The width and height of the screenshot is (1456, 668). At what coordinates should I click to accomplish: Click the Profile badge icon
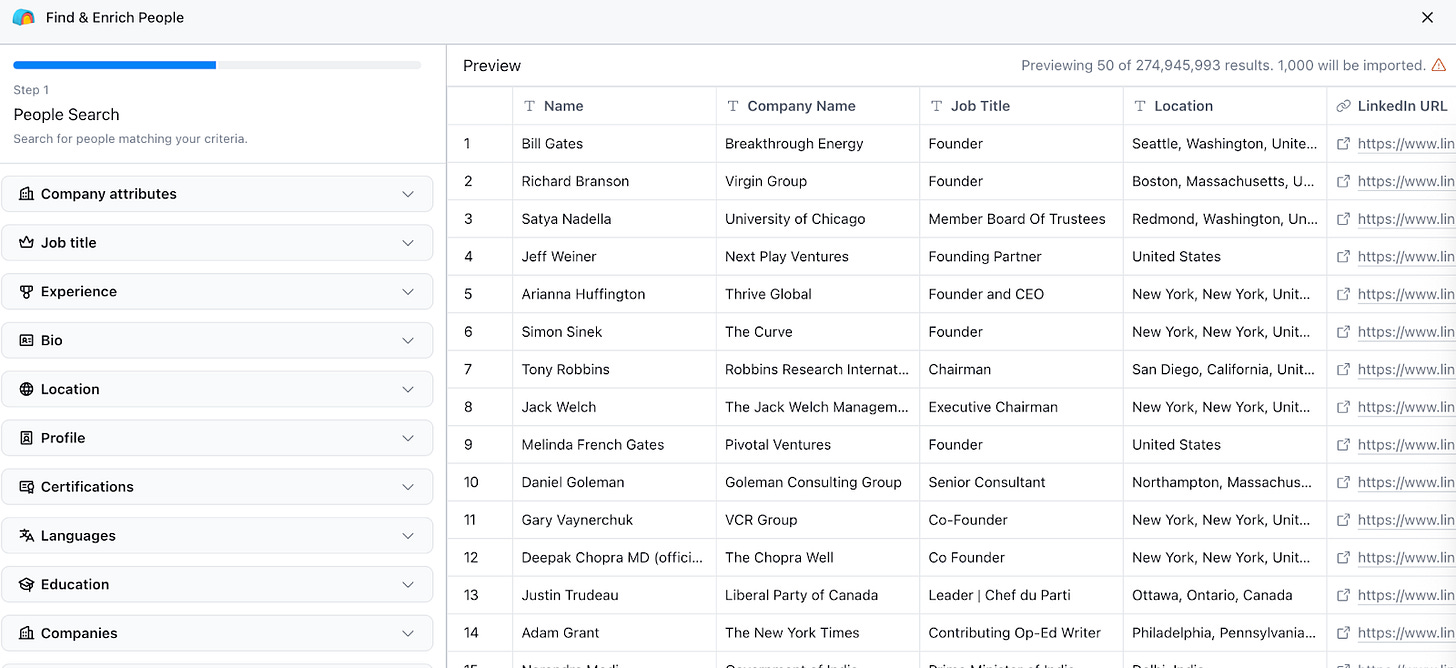click(x=26, y=438)
